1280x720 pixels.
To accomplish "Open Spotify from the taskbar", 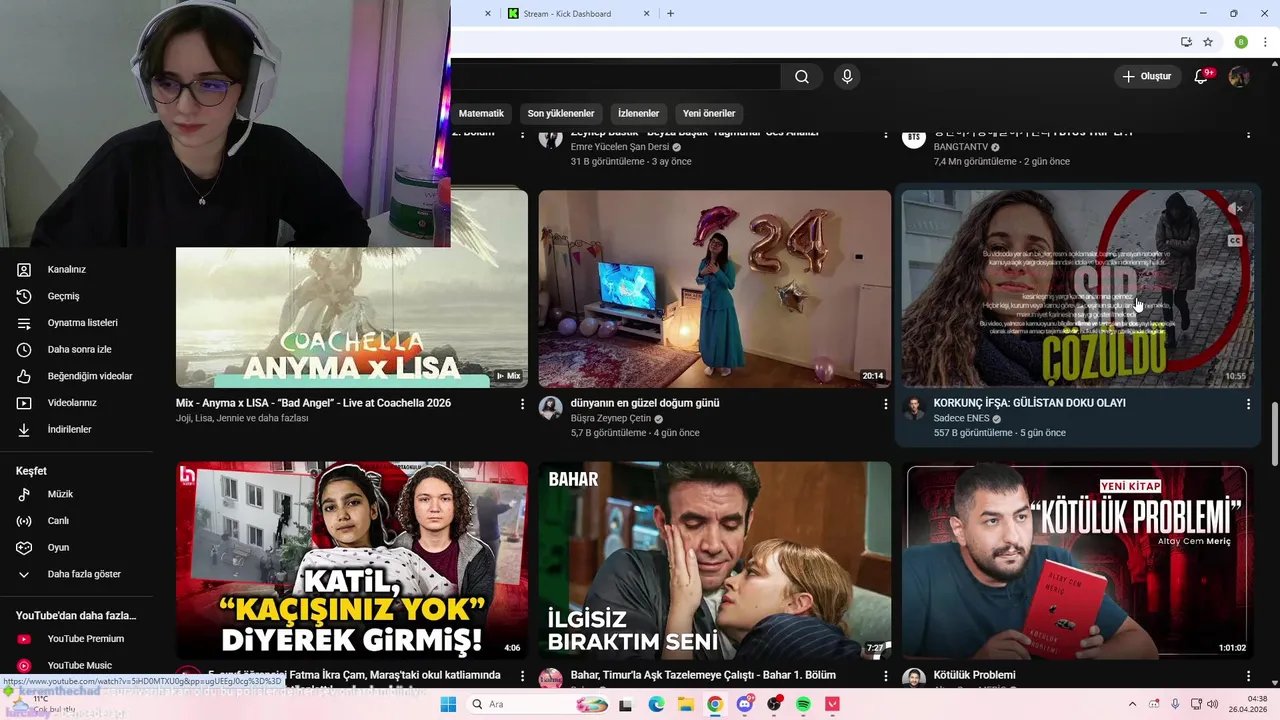I will (803, 704).
